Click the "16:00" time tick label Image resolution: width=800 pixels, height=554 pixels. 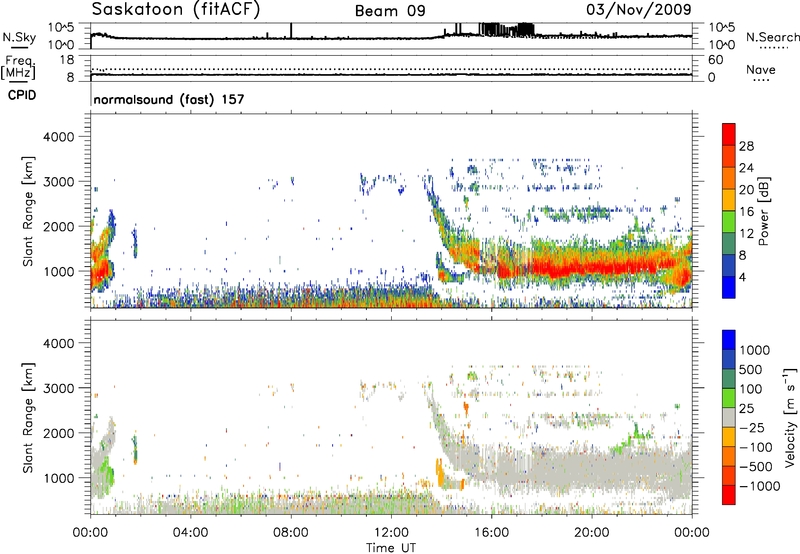tap(491, 533)
